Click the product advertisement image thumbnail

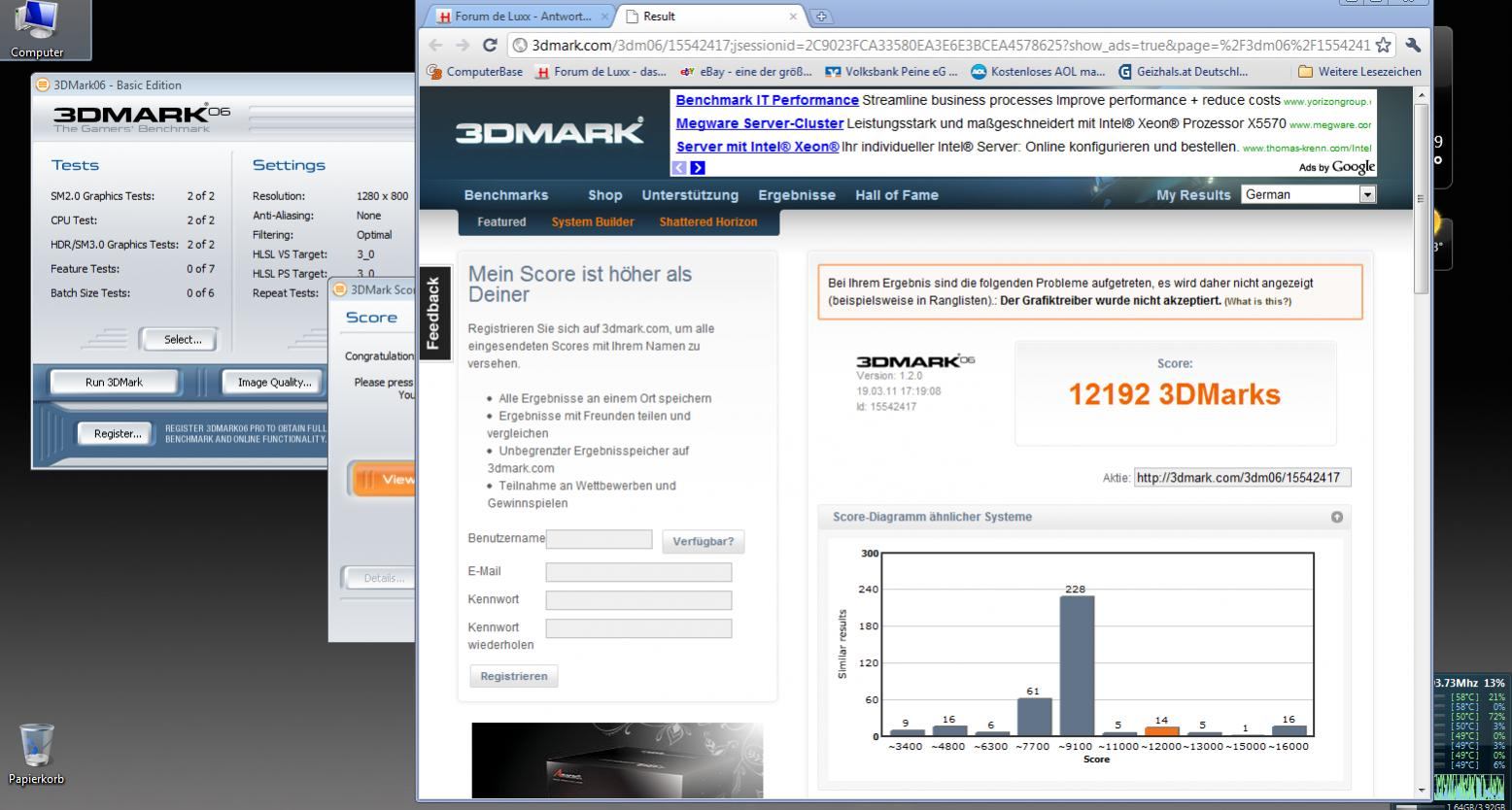(x=617, y=760)
